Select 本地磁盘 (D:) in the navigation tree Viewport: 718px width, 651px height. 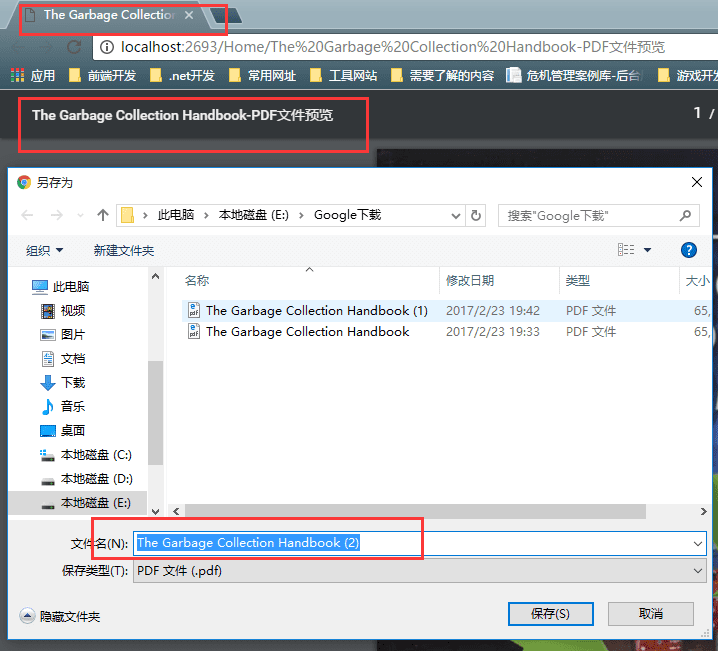(86, 479)
